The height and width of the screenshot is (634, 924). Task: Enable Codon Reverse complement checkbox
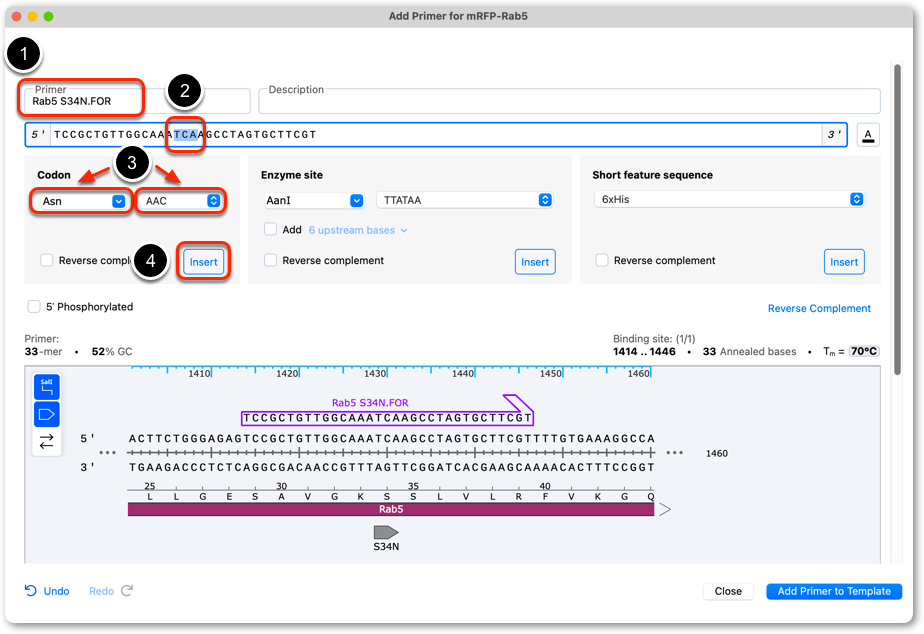click(47, 260)
